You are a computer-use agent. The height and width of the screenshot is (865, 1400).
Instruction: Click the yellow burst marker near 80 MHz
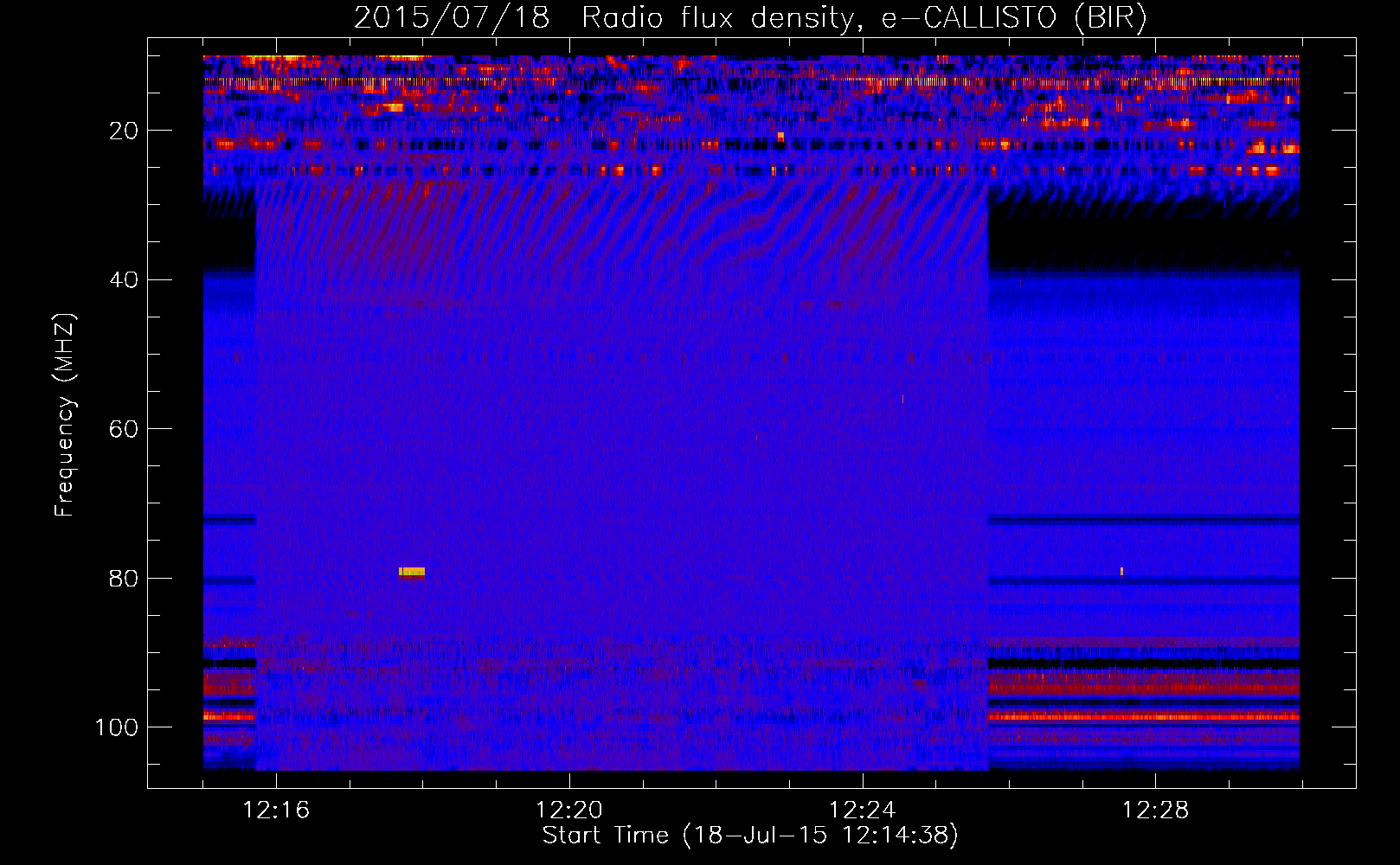(x=412, y=572)
